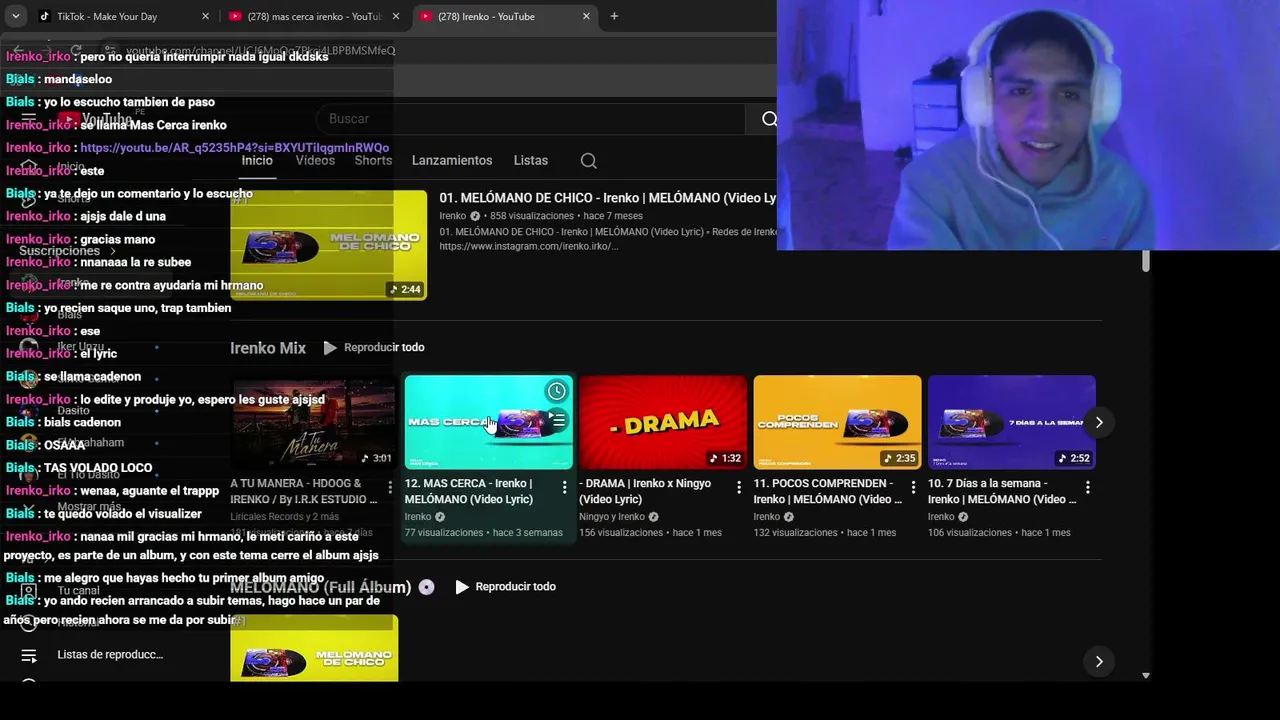Viewport: 1280px width, 720px height.
Task: Open the instagram.com/irenko.irko link in description
Action: point(529,246)
